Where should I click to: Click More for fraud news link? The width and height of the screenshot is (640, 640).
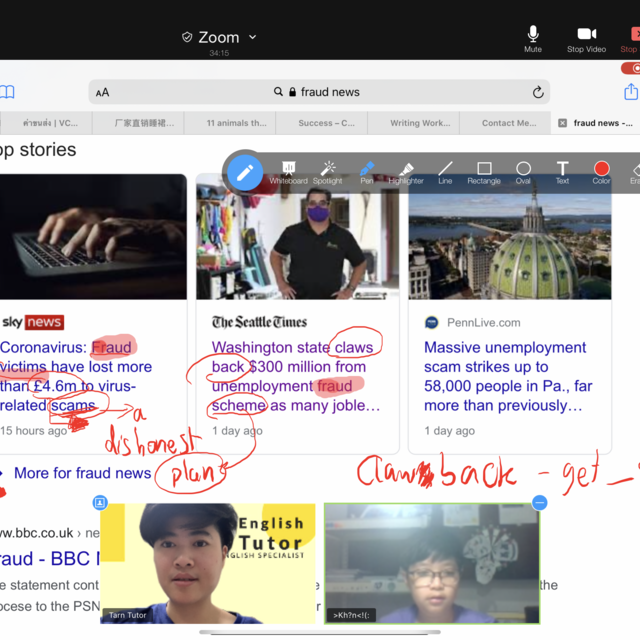coord(82,473)
